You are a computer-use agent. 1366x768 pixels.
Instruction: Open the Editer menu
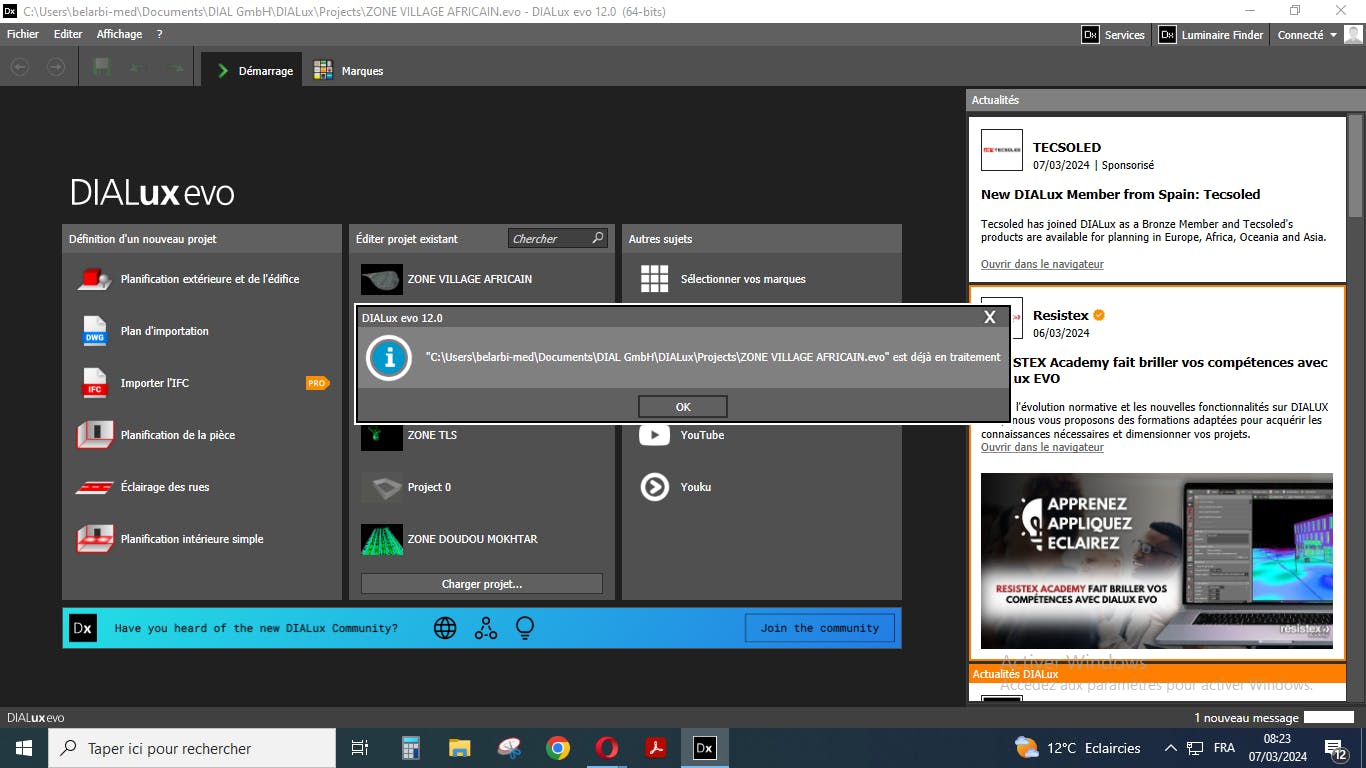click(68, 34)
